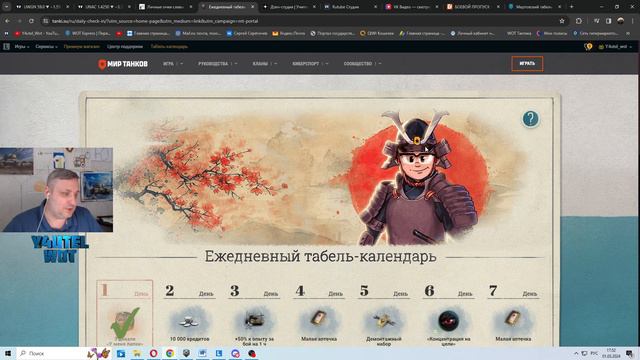Image resolution: width=640 pixels, height=360 pixels.
Task: Switch to the Личные очки tab
Action: click(165, 7)
